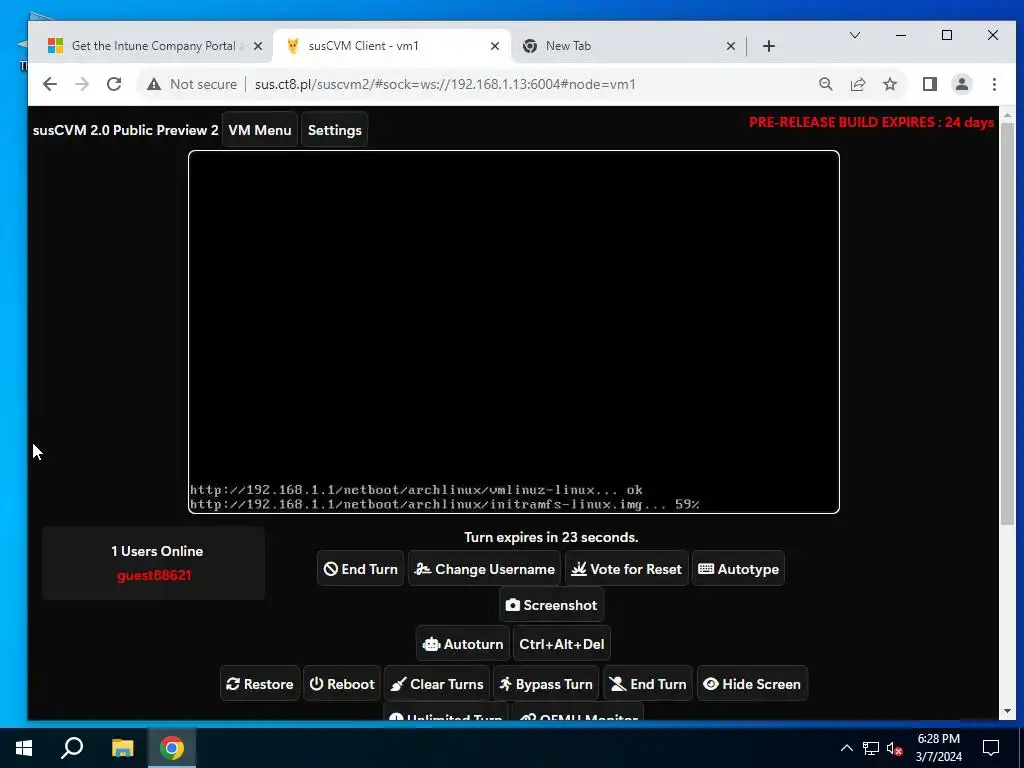Click the address bar URL
The width and height of the screenshot is (1024, 768).
[445, 84]
